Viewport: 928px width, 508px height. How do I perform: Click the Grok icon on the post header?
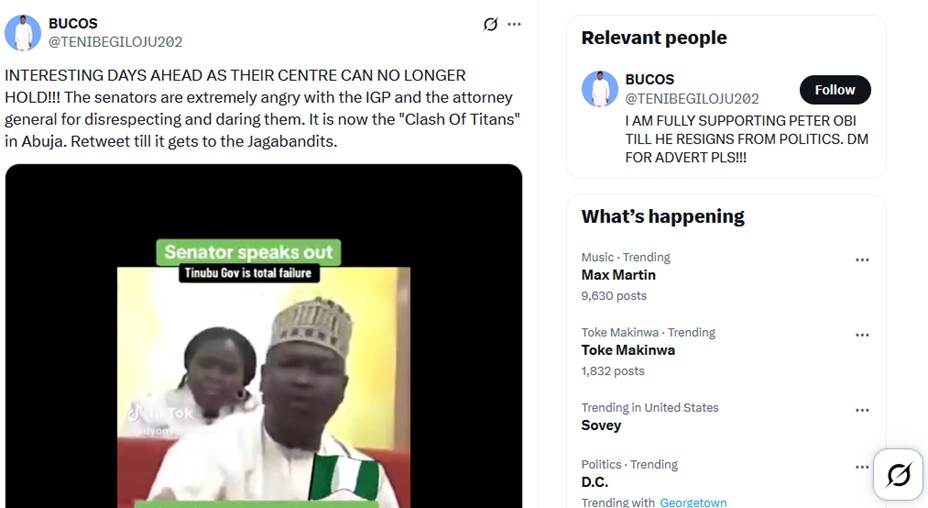click(490, 25)
